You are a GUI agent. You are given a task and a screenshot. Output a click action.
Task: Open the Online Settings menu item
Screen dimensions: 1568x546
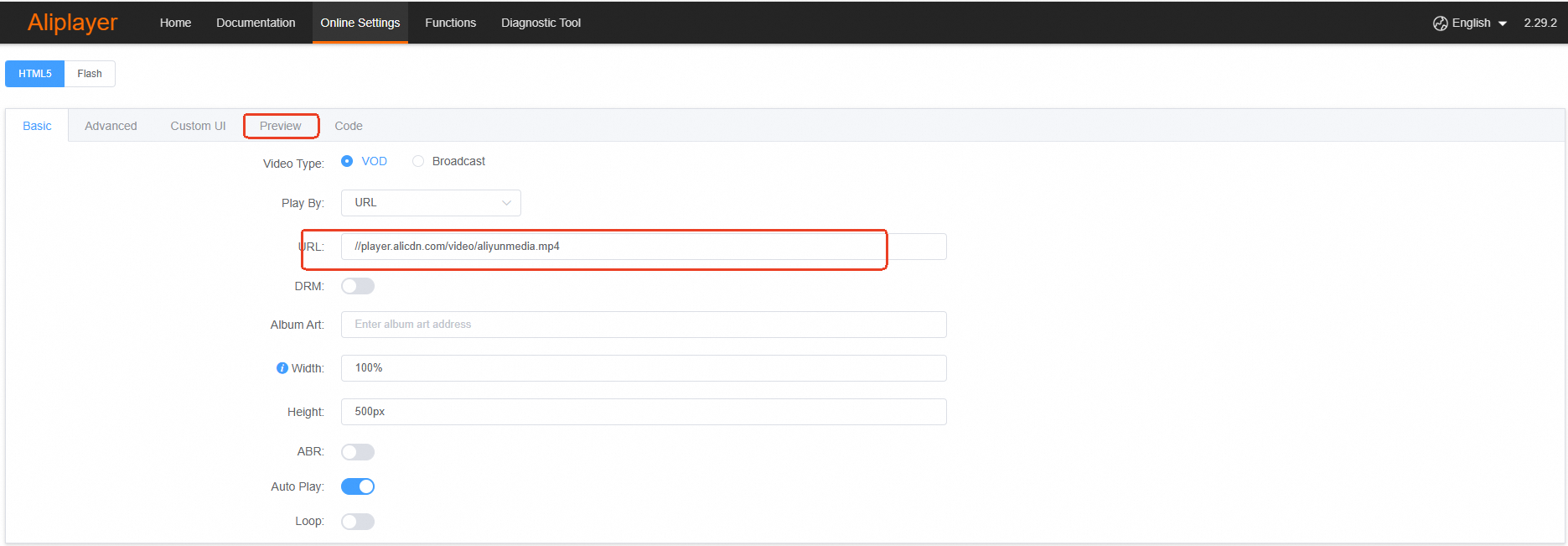[x=360, y=23]
